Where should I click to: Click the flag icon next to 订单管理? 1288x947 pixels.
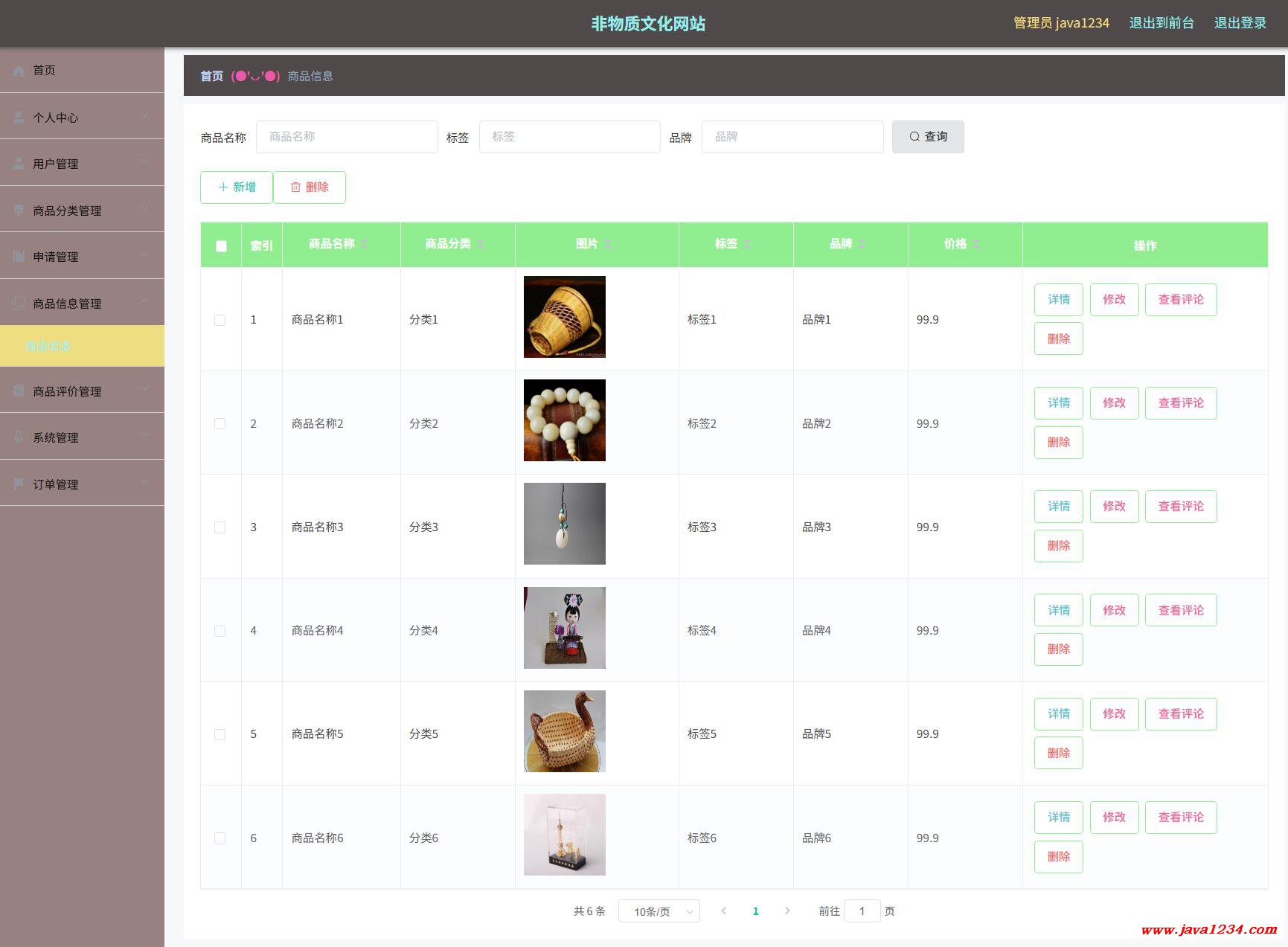(19, 484)
